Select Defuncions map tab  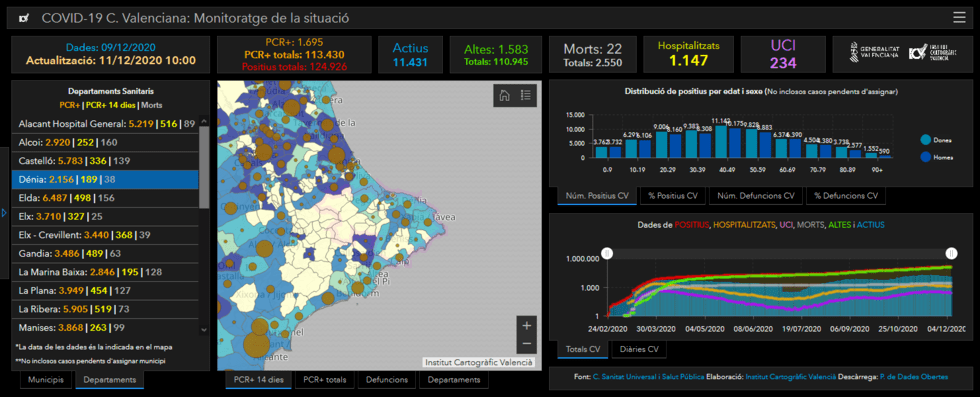387,379
